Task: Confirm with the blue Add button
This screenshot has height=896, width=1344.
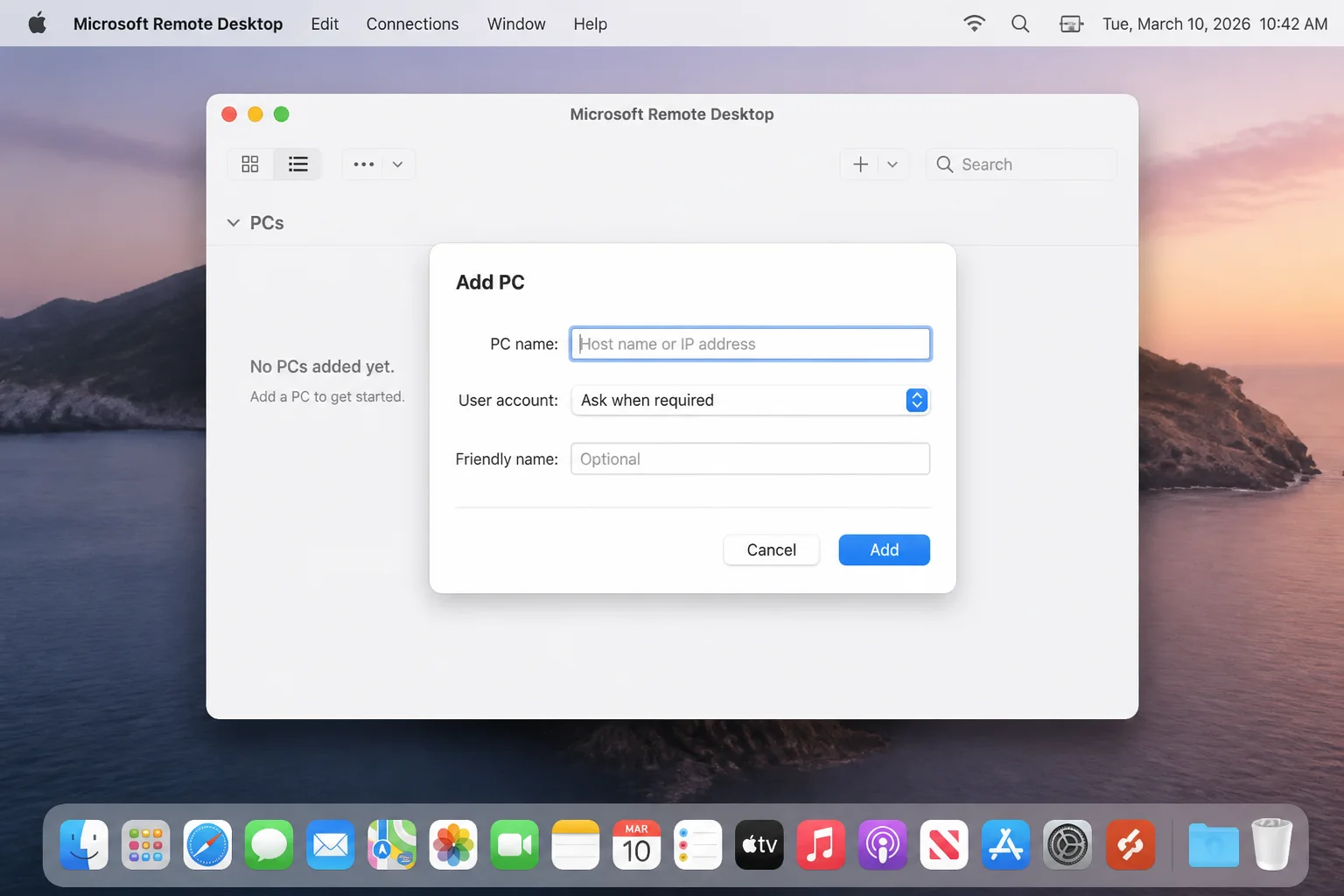Action: [x=884, y=549]
